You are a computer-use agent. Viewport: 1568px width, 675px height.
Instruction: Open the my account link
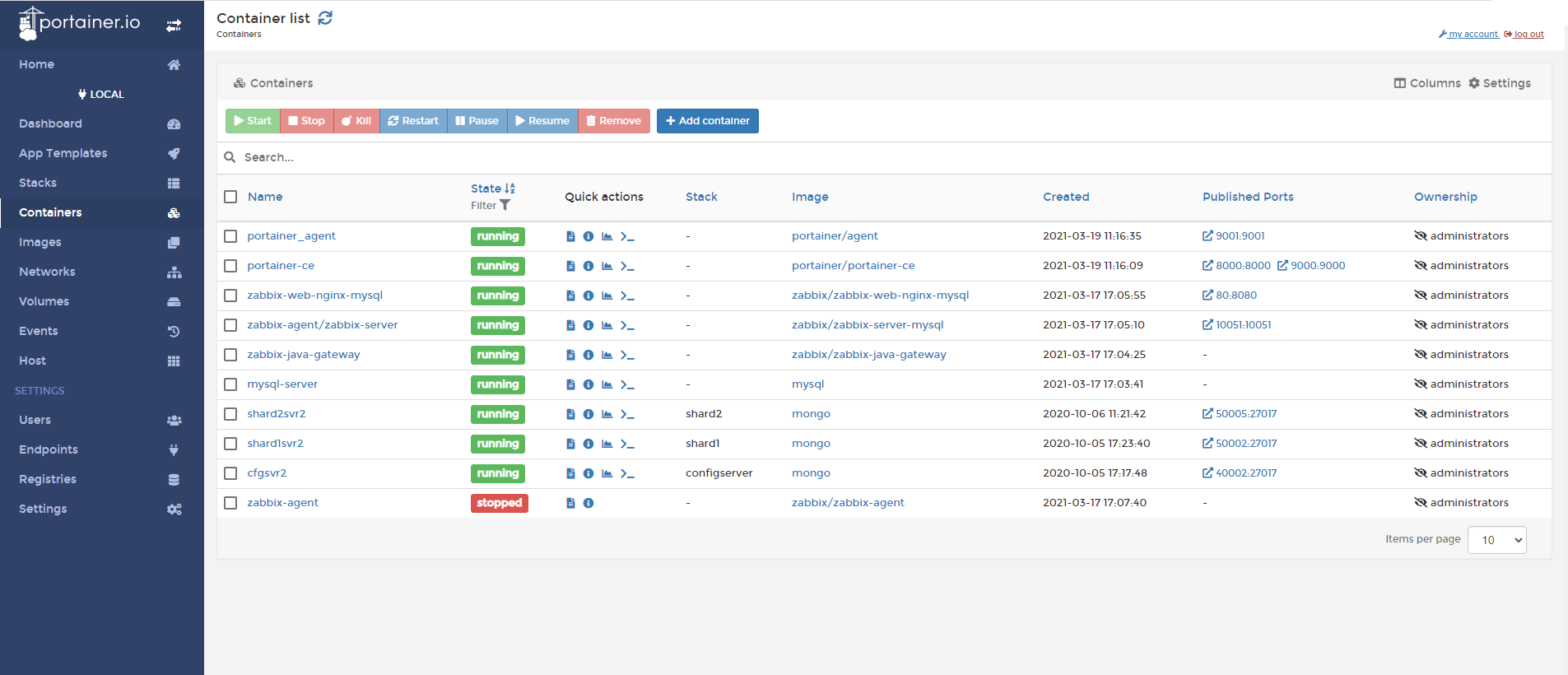[1468, 35]
